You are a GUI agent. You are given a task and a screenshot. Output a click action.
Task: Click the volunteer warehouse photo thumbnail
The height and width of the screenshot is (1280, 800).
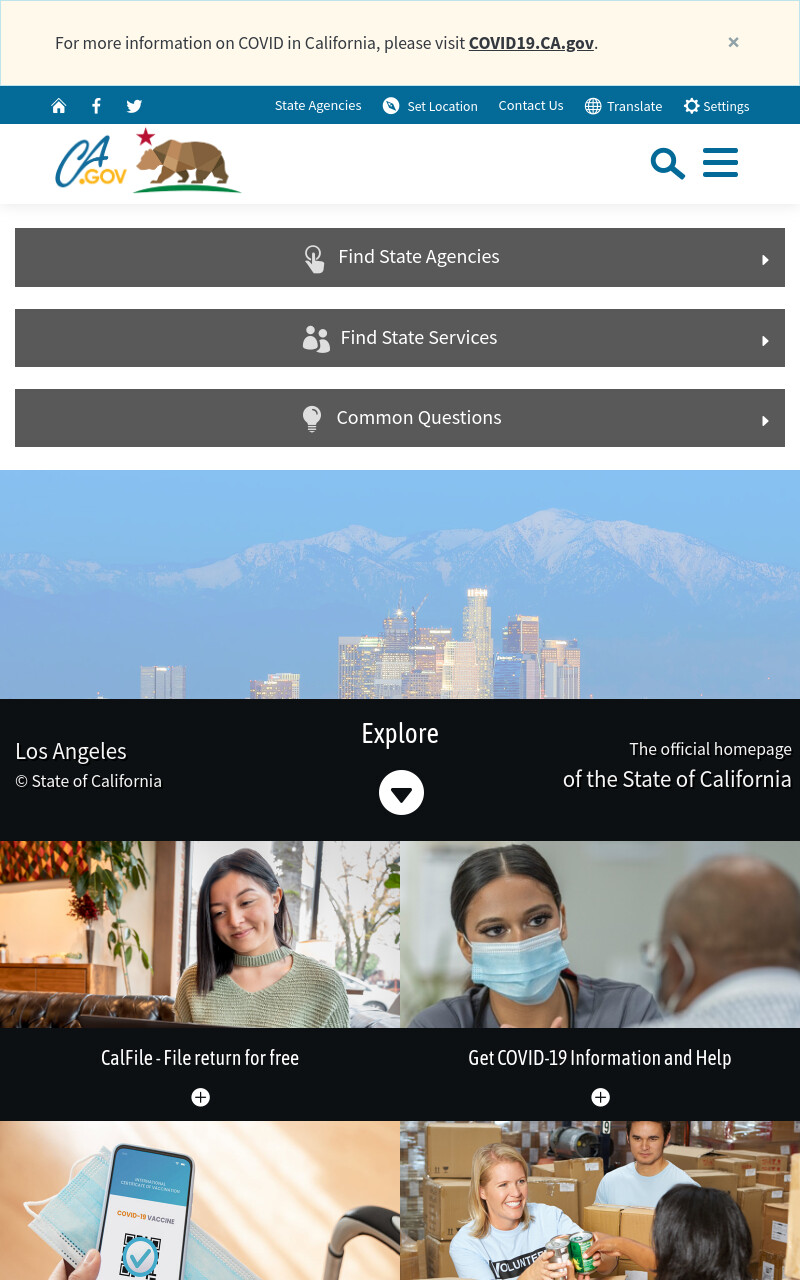pyautogui.click(x=600, y=1200)
